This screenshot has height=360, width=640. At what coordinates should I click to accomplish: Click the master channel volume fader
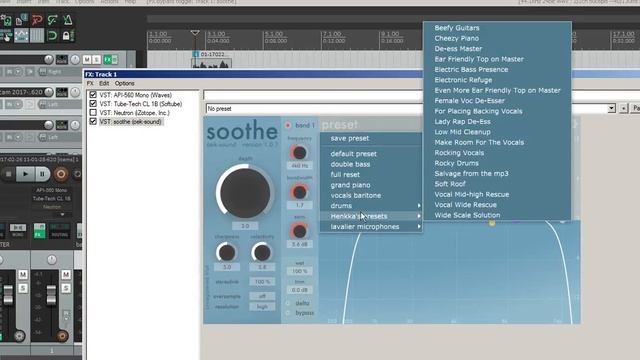click(x=8, y=295)
